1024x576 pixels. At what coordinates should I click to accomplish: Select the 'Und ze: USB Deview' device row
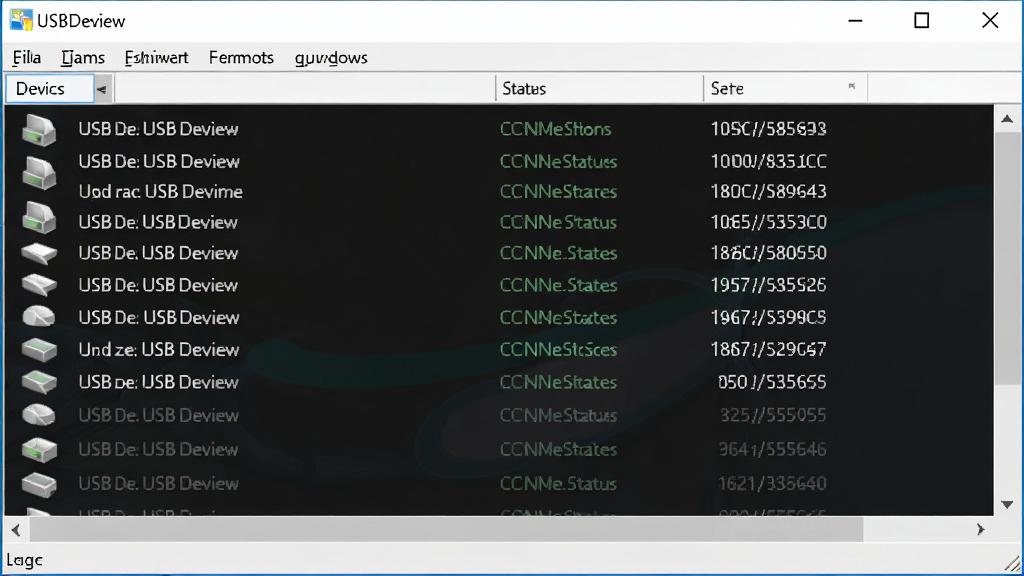coord(499,349)
